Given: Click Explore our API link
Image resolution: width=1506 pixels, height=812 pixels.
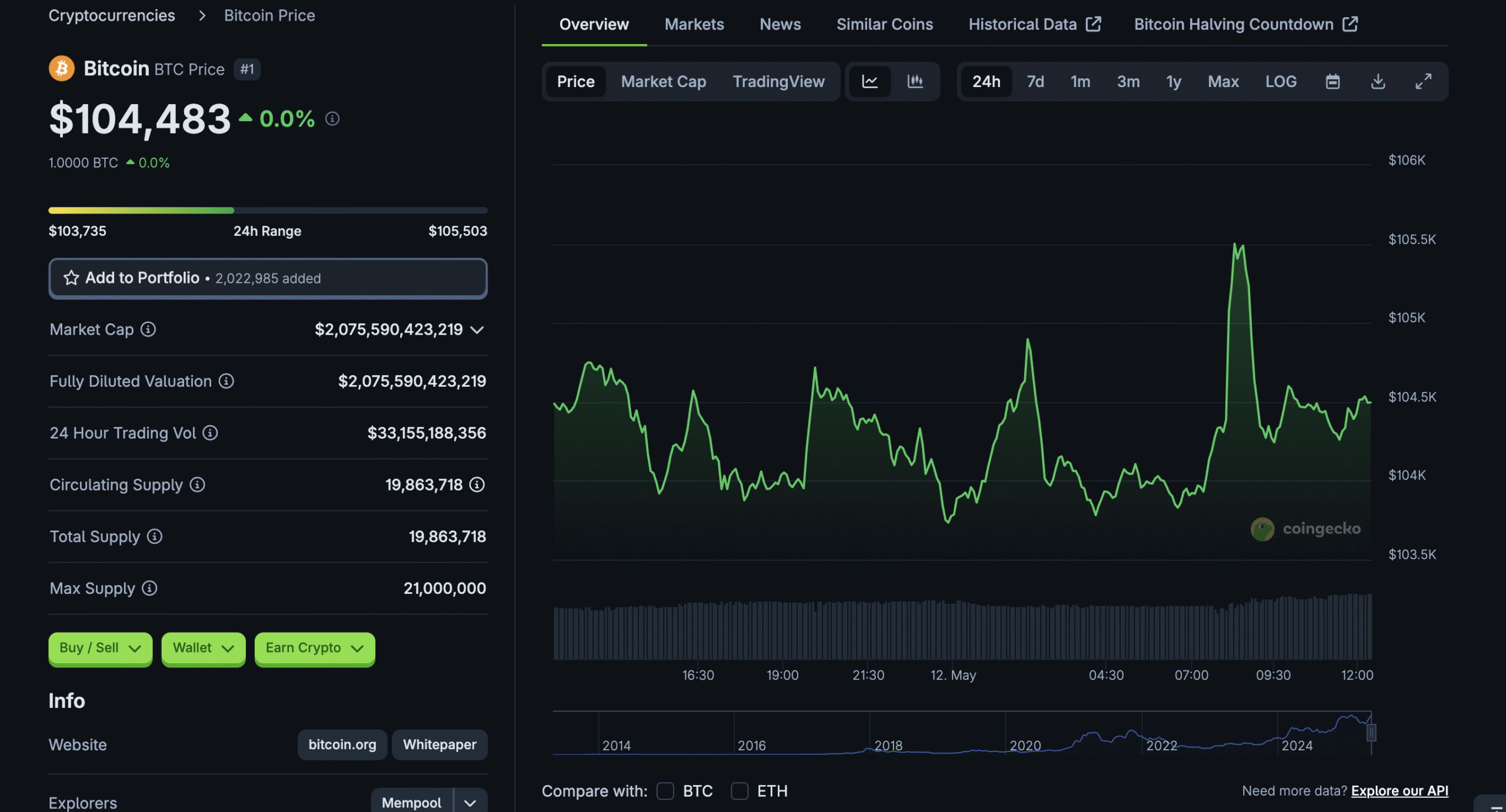Looking at the screenshot, I should 1400,791.
